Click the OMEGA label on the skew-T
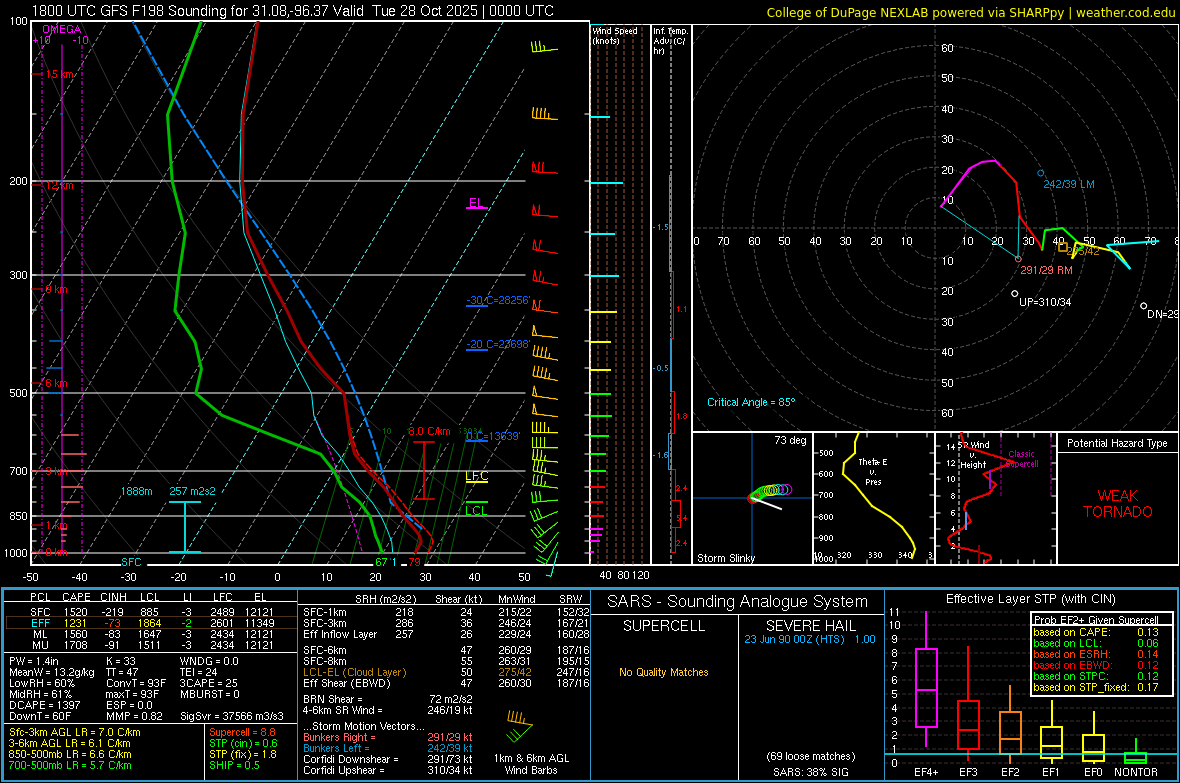 coord(61,29)
